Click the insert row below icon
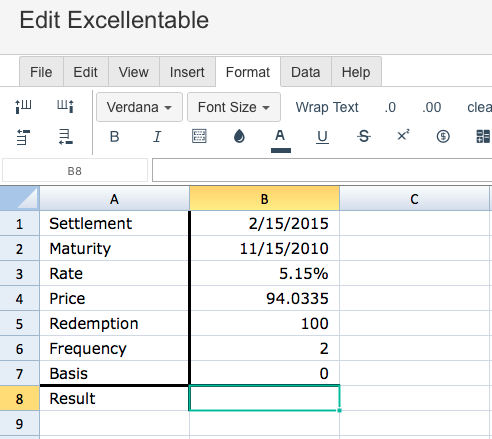The width and height of the screenshot is (492, 439). coord(65,137)
